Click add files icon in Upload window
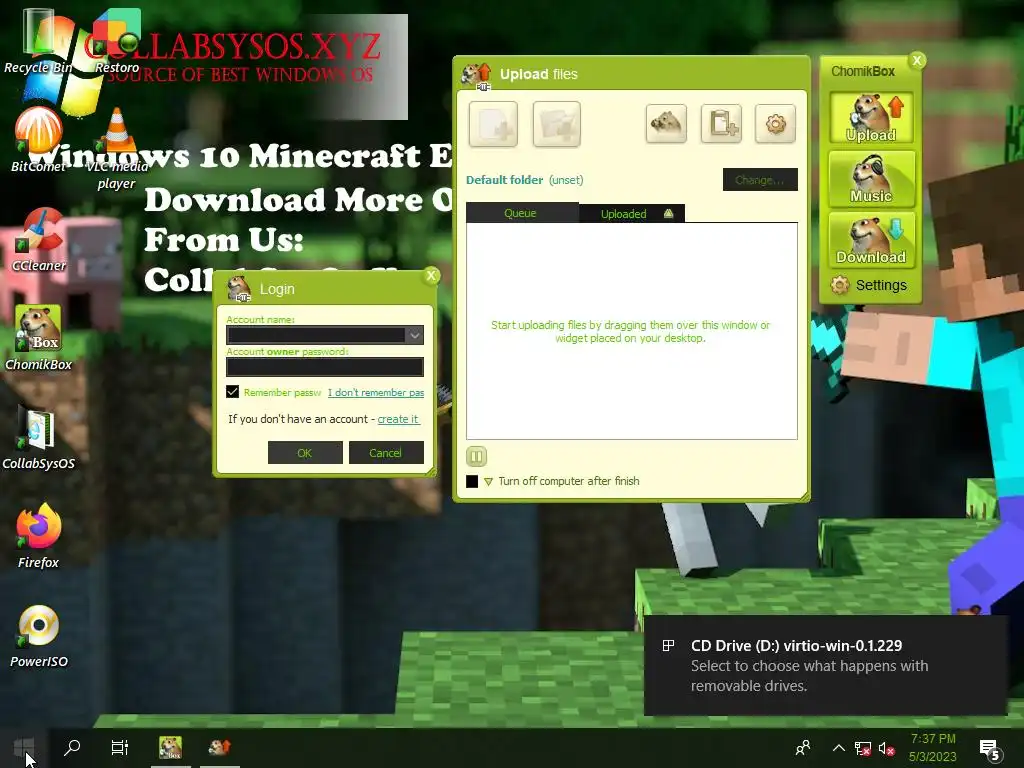Viewport: 1024px width, 768px height. tap(493, 123)
